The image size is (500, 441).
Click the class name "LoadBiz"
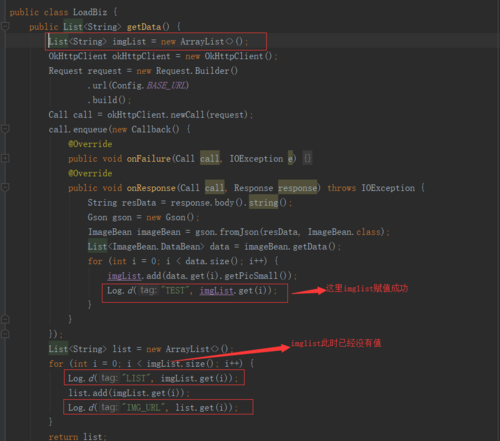tap(90, 12)
